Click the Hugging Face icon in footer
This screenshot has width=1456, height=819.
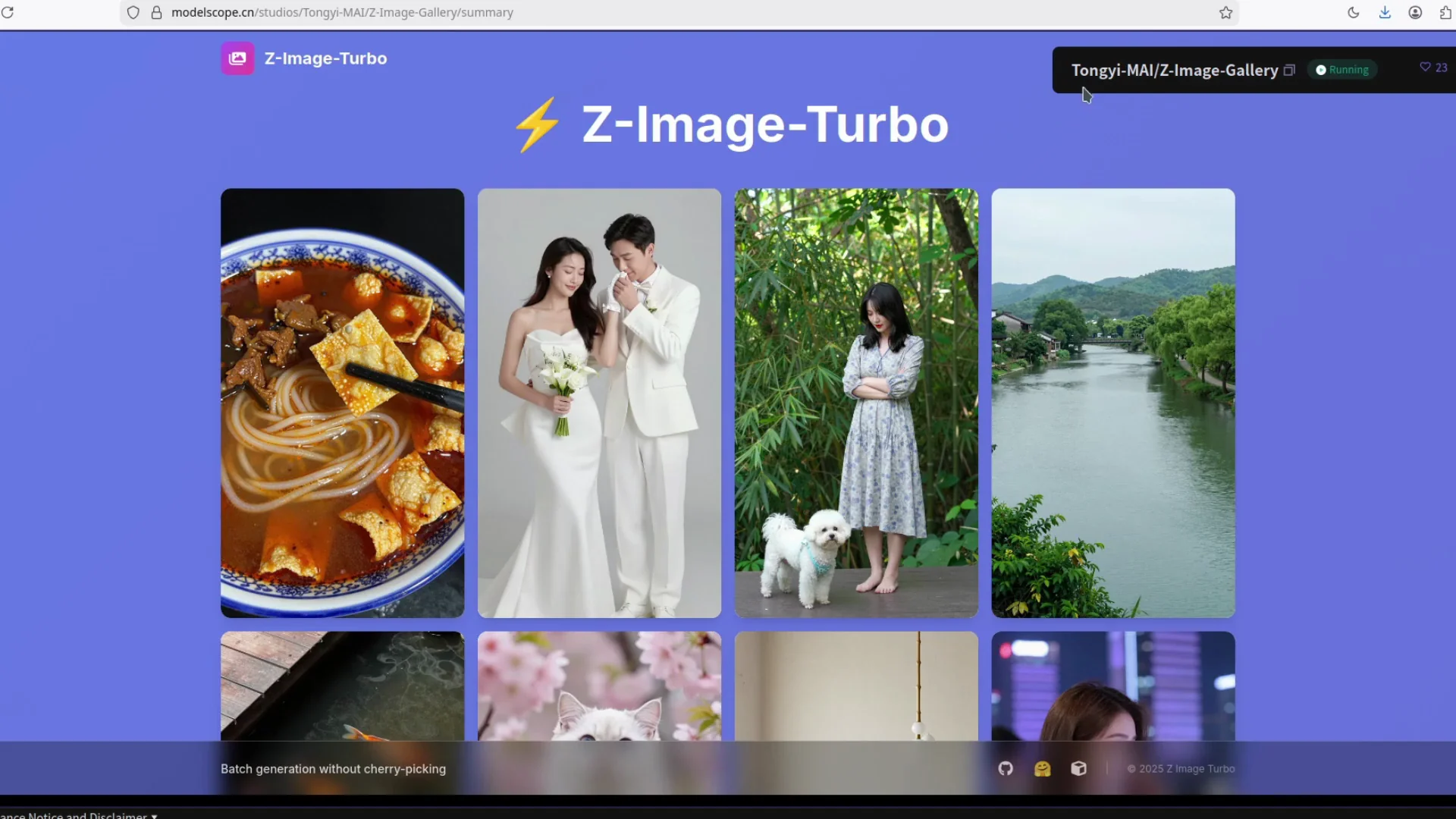pyautogui.click(x=1042, y=768)
